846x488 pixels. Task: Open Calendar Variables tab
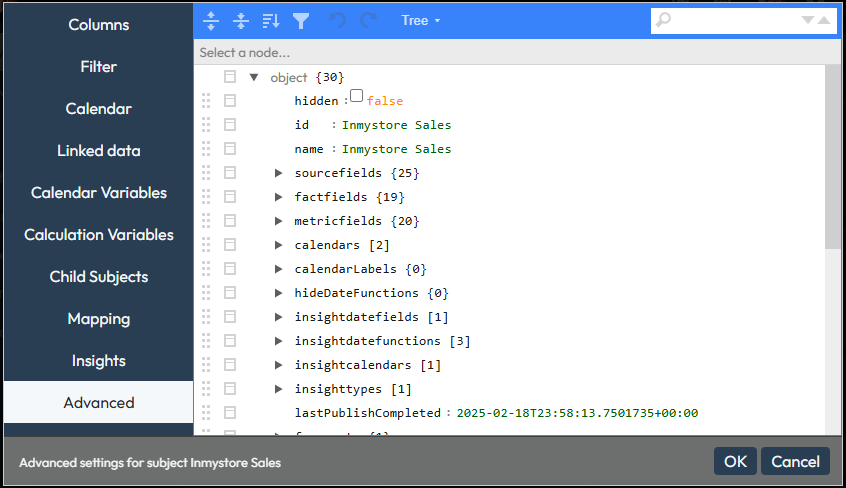[x=98, y=193]
